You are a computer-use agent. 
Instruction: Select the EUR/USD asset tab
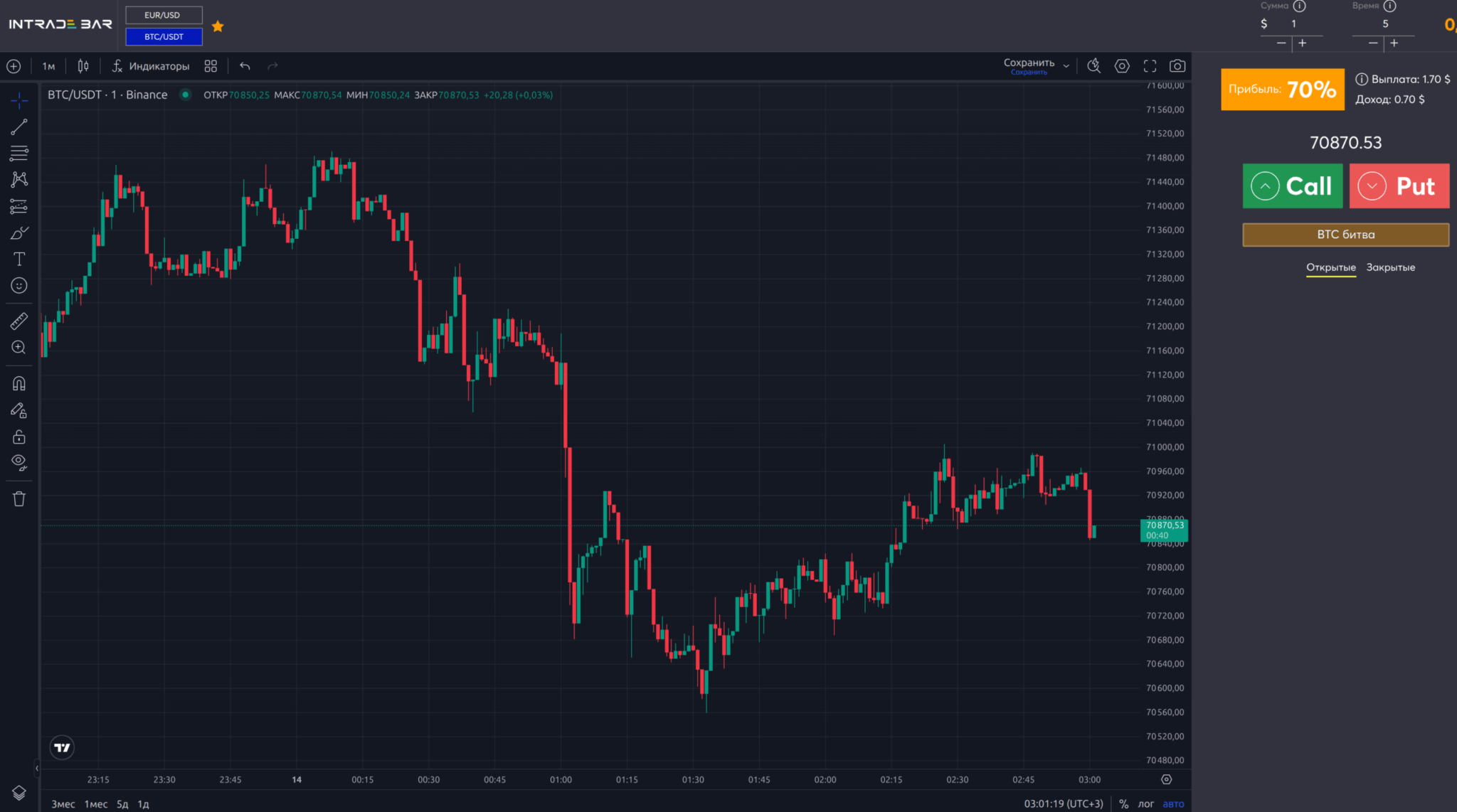(163, 15)
